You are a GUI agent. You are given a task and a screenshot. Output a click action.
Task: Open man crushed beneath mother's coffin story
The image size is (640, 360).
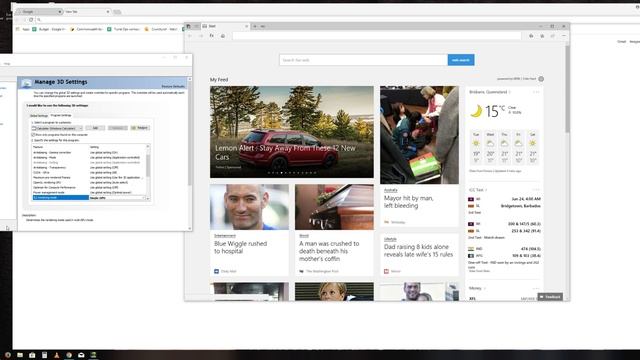pos(334,230)
